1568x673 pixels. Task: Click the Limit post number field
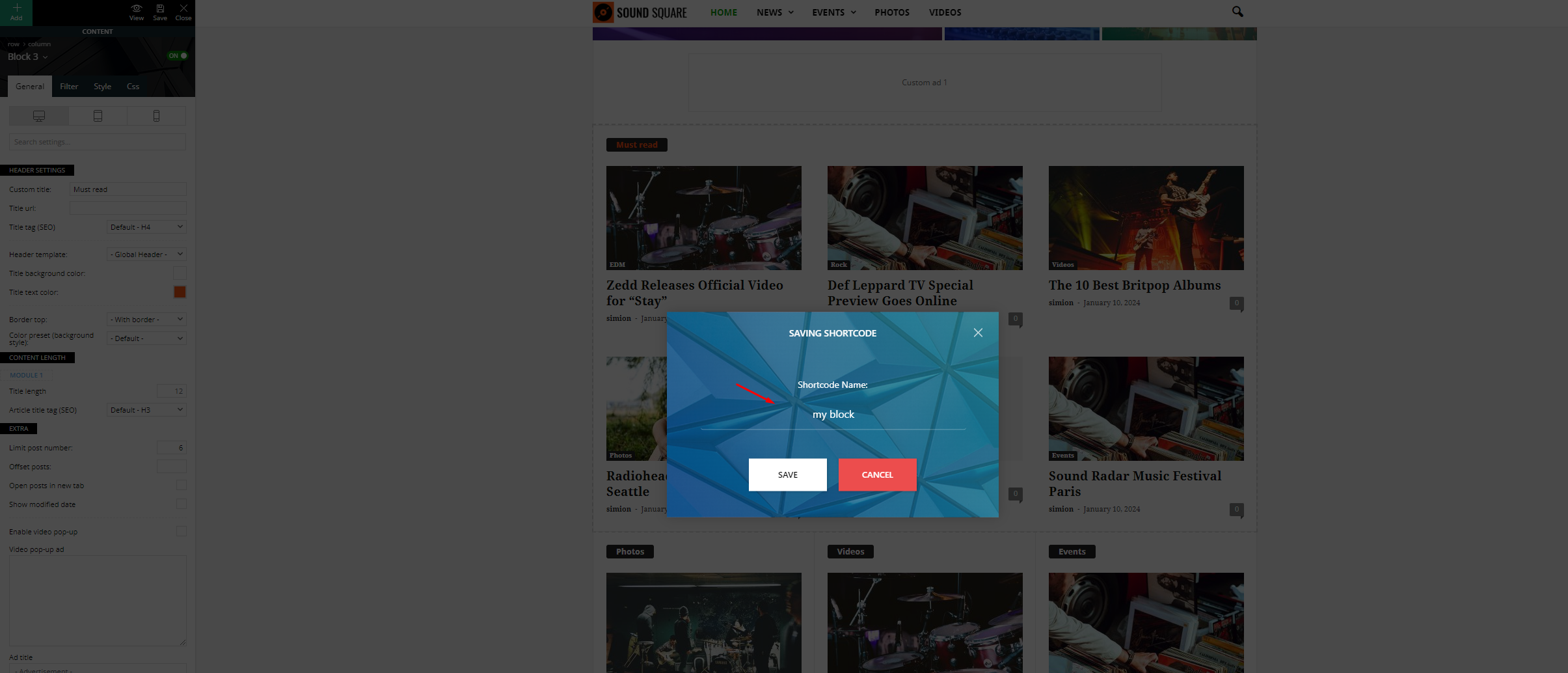coord(172,448)
